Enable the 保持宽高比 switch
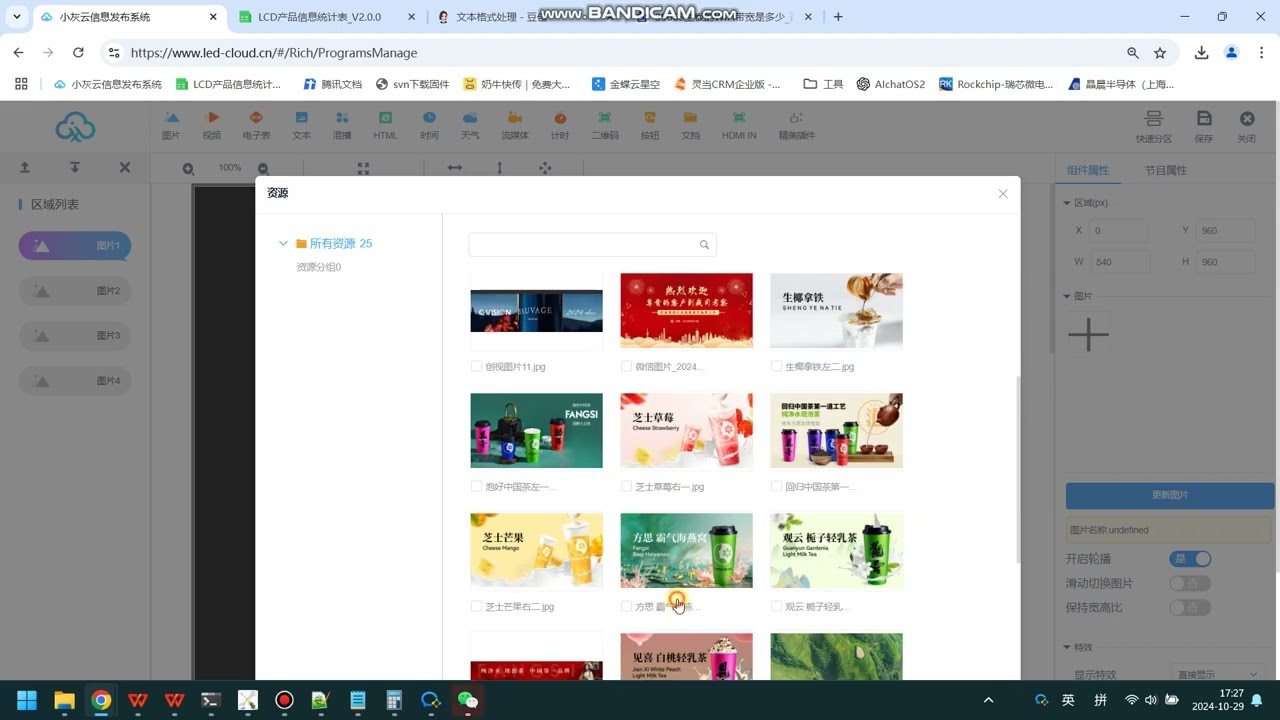The height and width of the screenshot is (720, 1280). click(x=1190, y=607)
